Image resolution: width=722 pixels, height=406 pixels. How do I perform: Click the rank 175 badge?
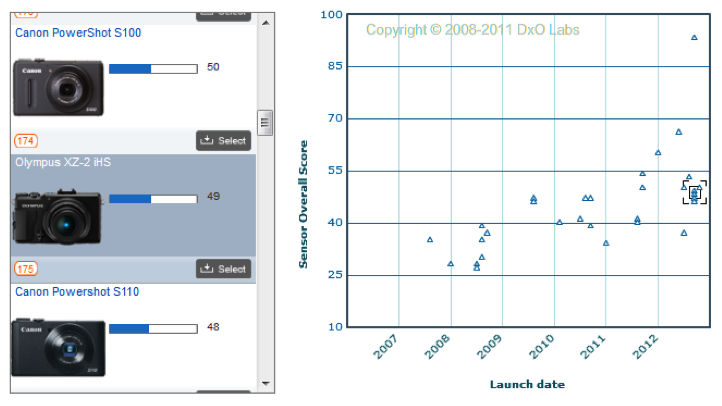[26, 269]
